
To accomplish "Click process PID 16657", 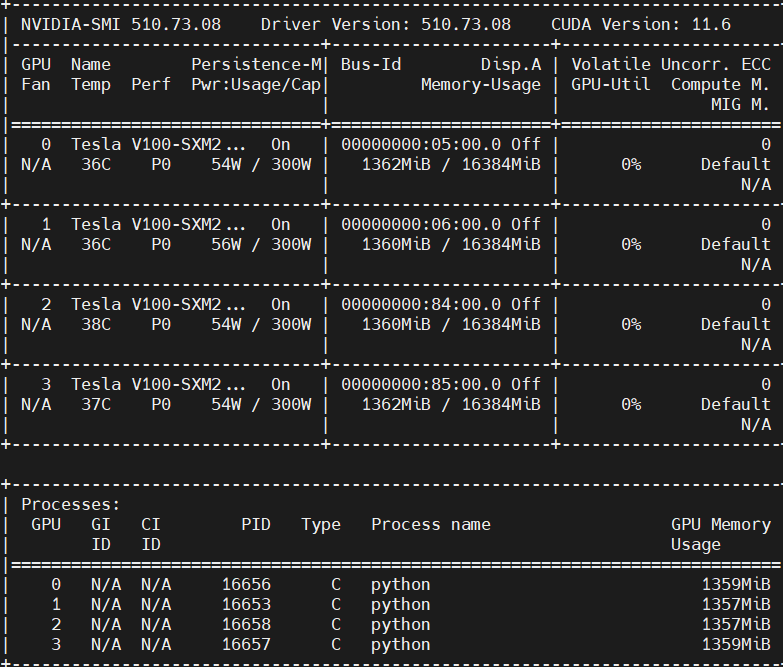I will pos(246,645).
